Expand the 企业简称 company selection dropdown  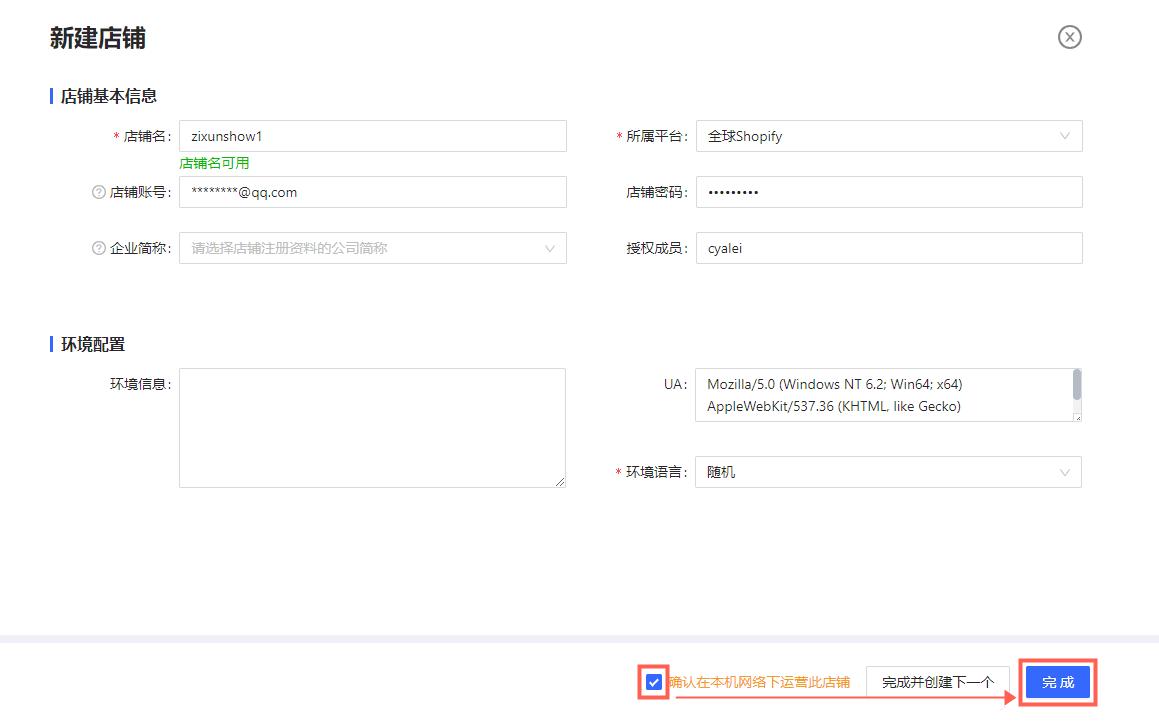(372, 248)
